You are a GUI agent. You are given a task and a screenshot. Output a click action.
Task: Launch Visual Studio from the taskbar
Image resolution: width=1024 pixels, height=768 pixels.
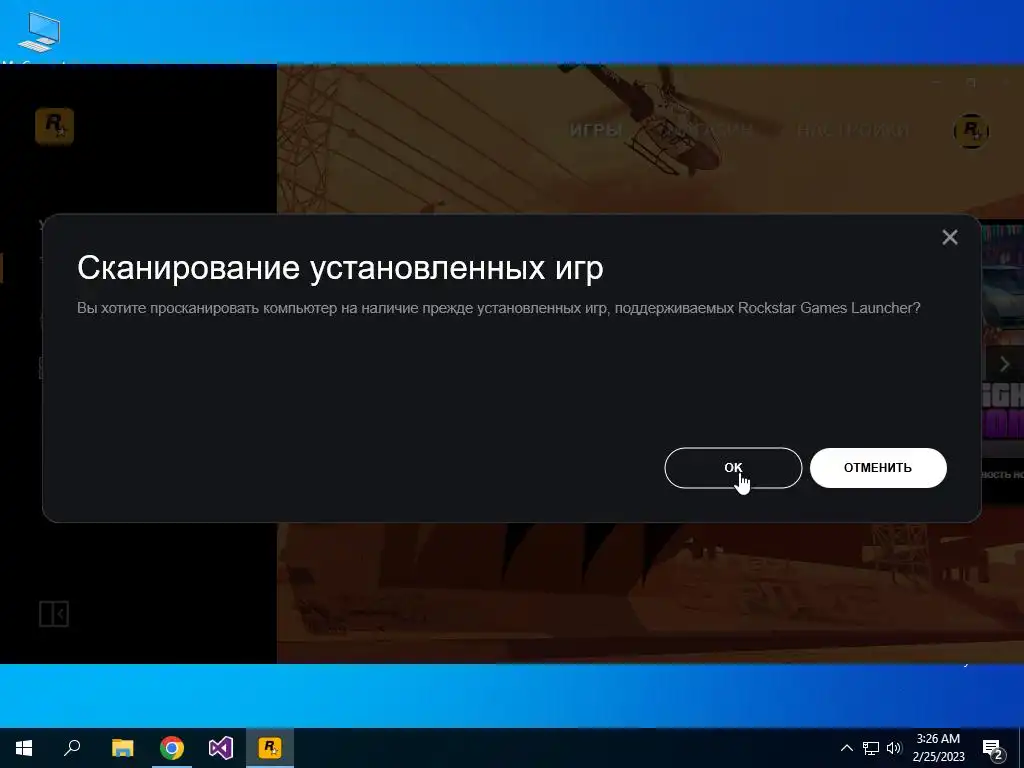click(x=221, y=748)
